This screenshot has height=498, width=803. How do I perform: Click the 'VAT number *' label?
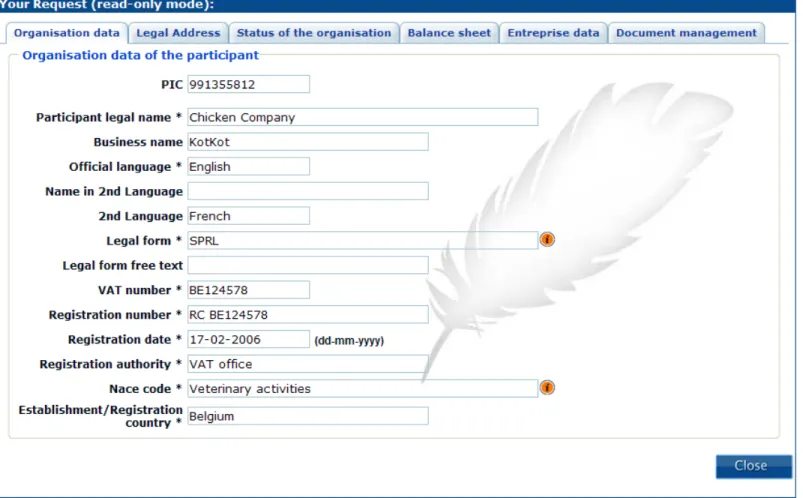[140, 290]
